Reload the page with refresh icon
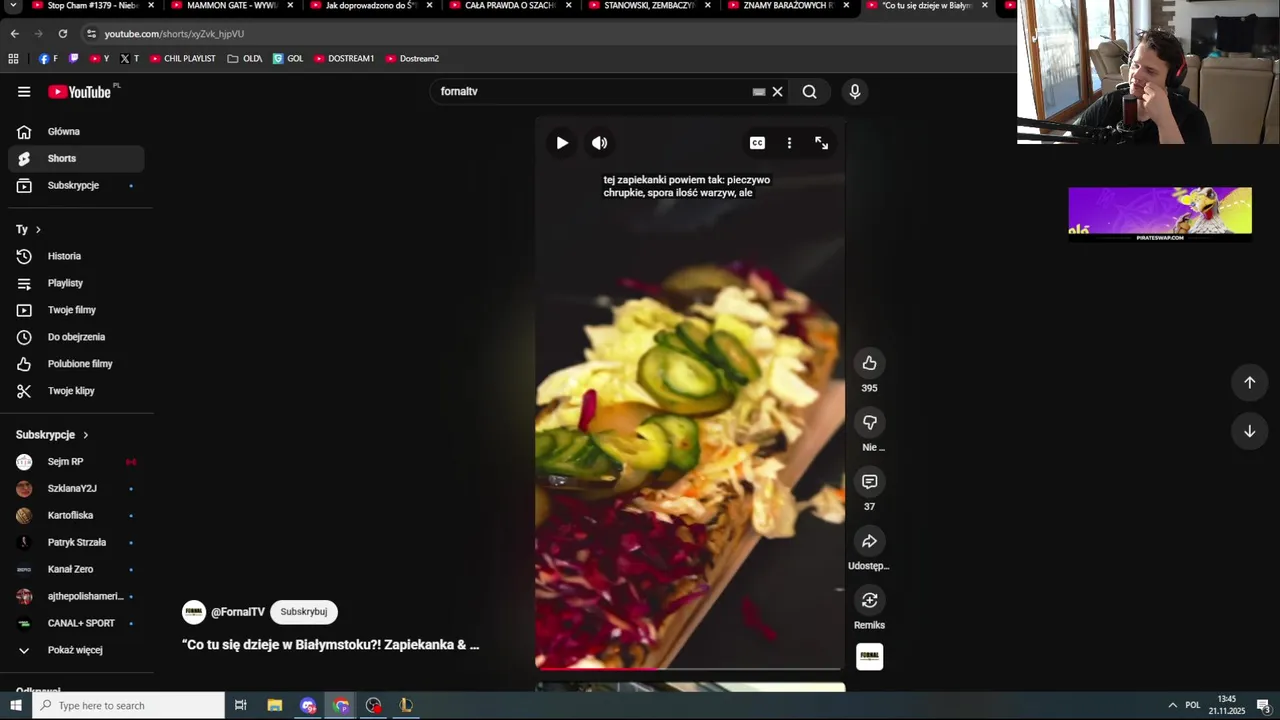Screen dimensions: 1280x720 tap(62, 33)
